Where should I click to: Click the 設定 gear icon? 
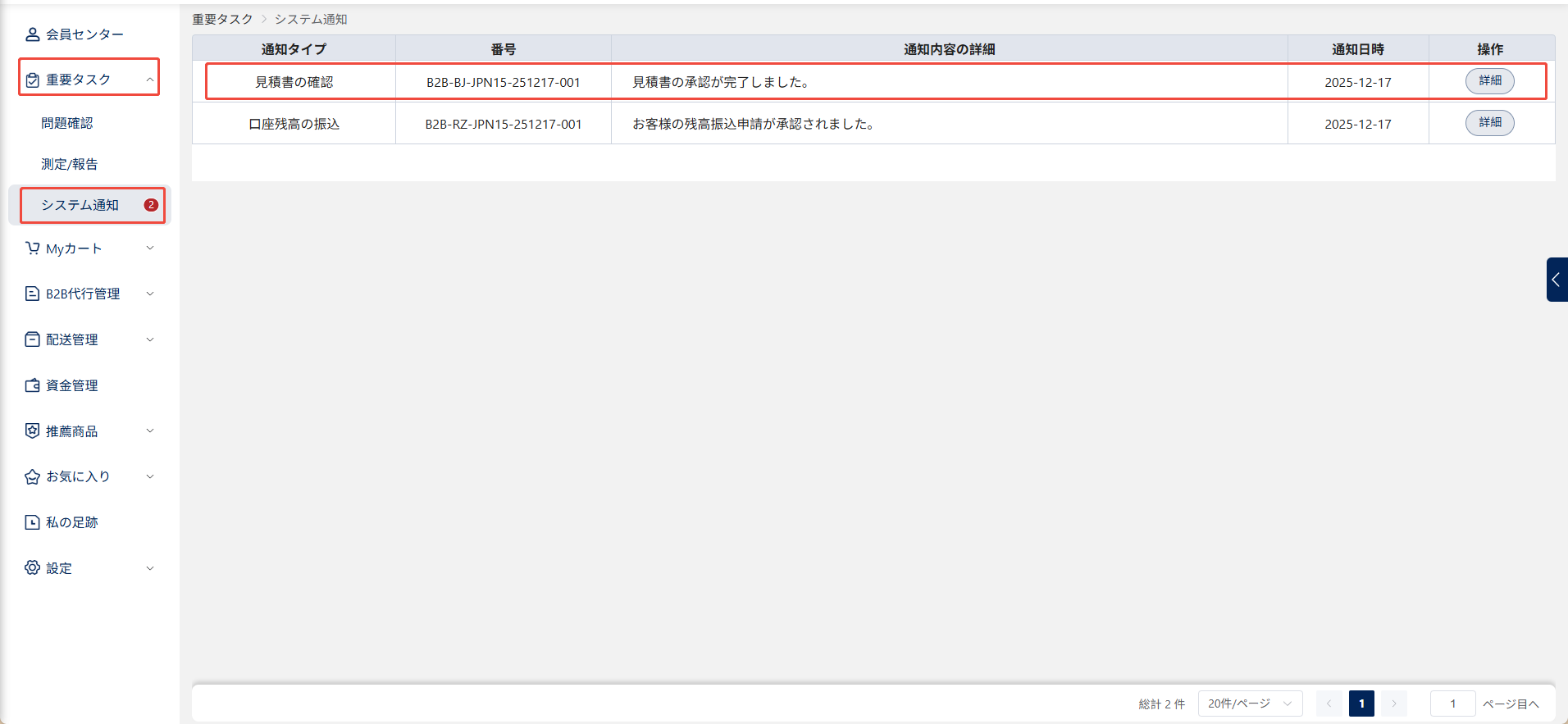coord(32,567)
